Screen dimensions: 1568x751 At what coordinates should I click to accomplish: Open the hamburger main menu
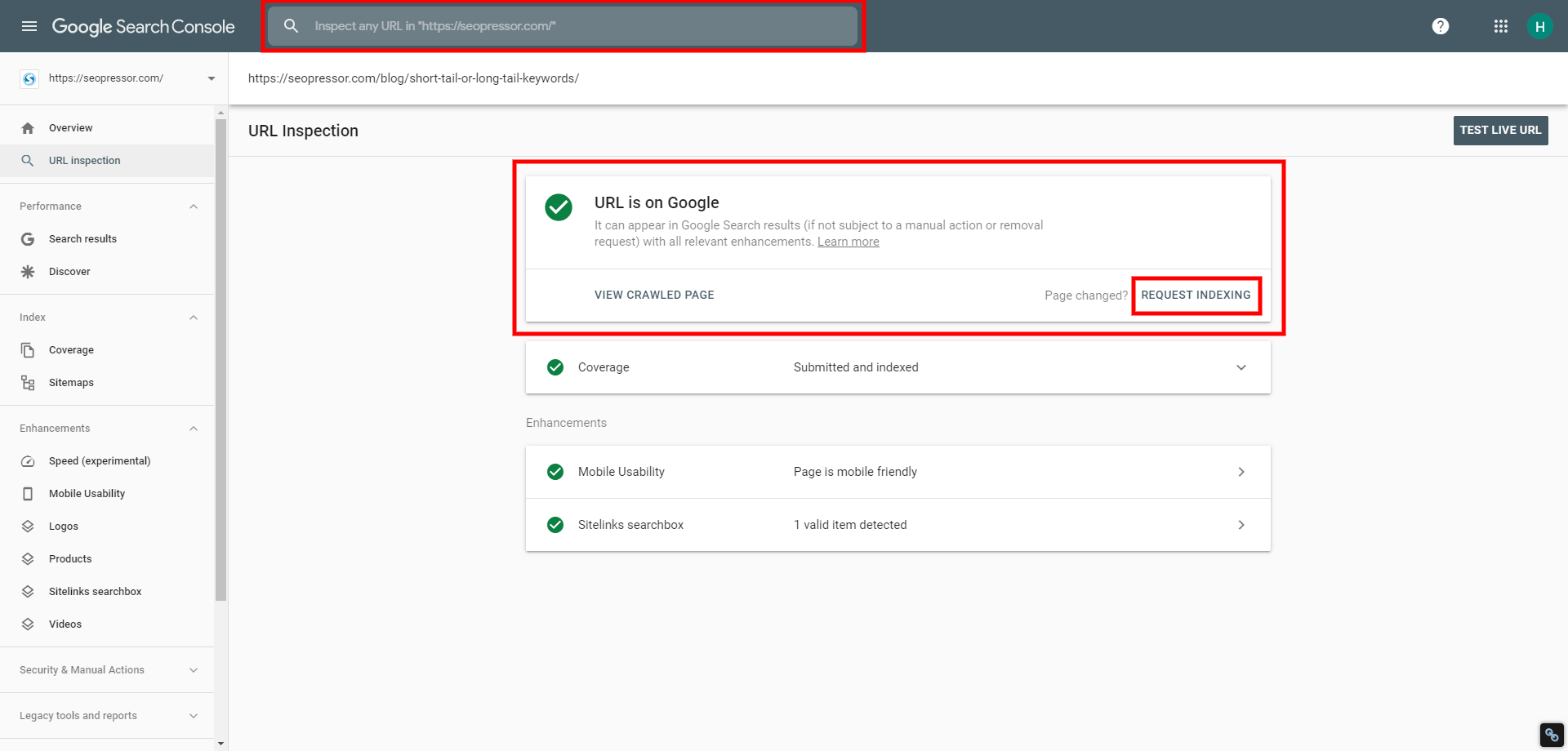pos(29,26)
